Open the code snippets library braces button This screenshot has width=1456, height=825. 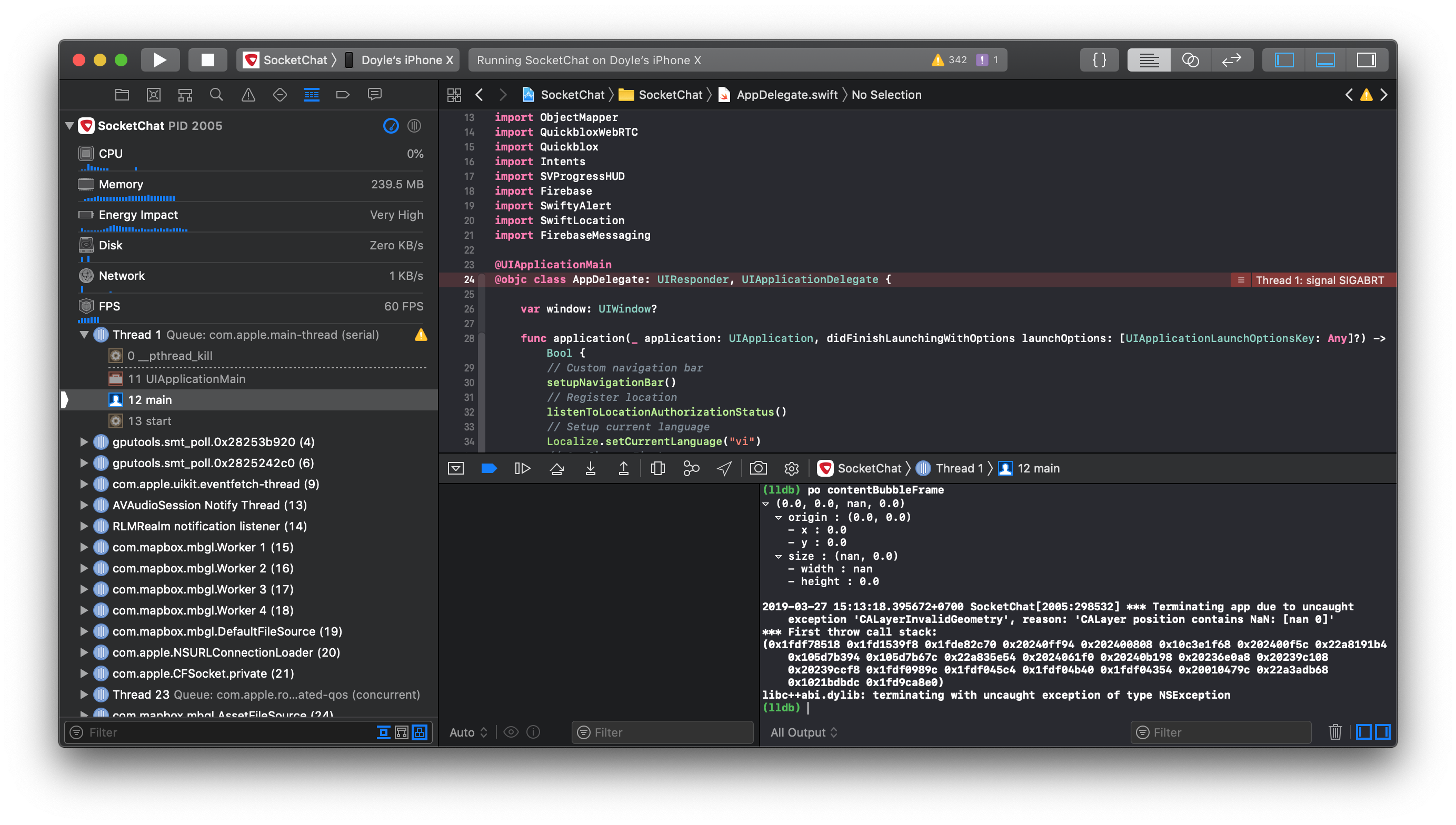tap(1099, 60)
